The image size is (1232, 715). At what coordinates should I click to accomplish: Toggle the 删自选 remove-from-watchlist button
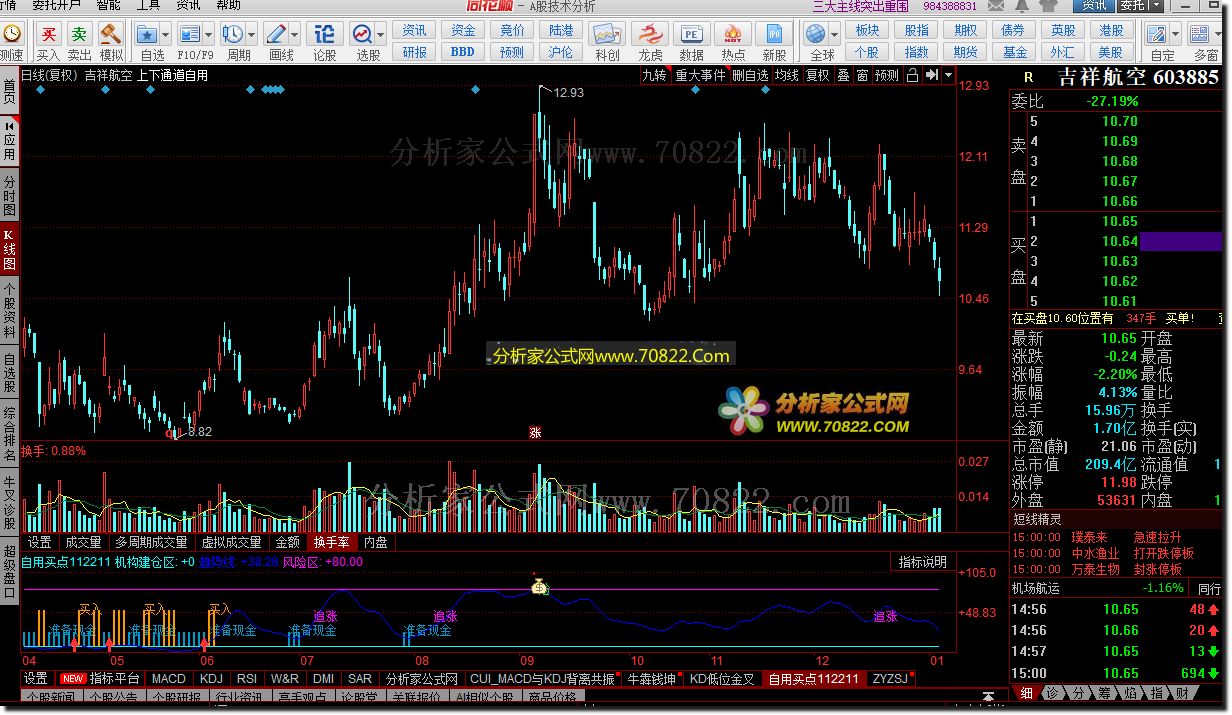coord(750,75)
